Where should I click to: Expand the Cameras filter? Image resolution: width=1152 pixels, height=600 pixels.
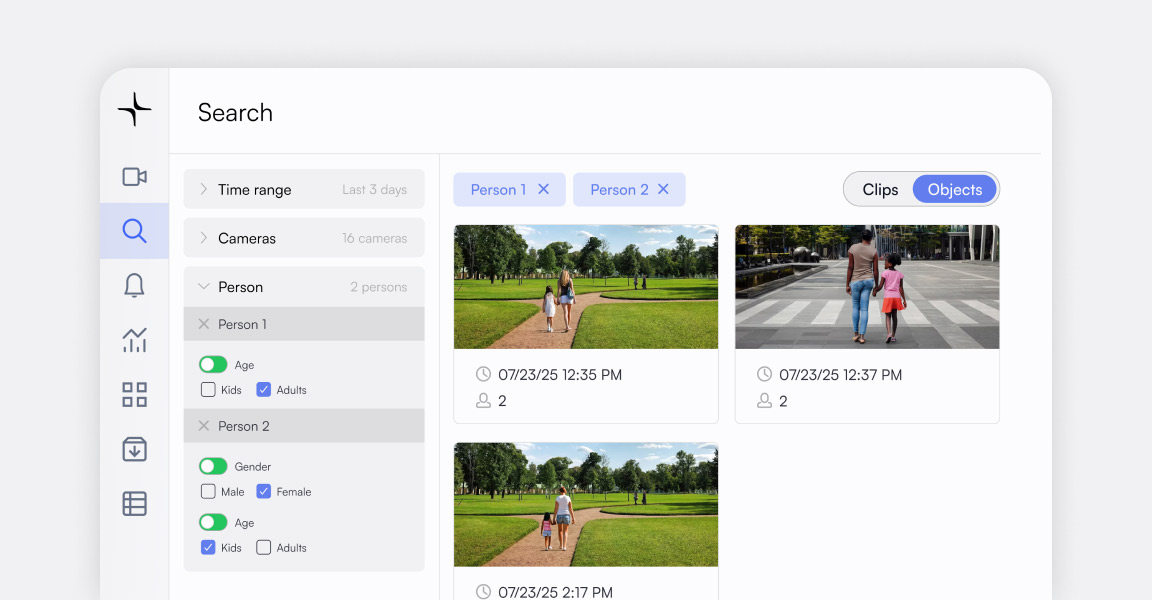click(x=304, y=238)
